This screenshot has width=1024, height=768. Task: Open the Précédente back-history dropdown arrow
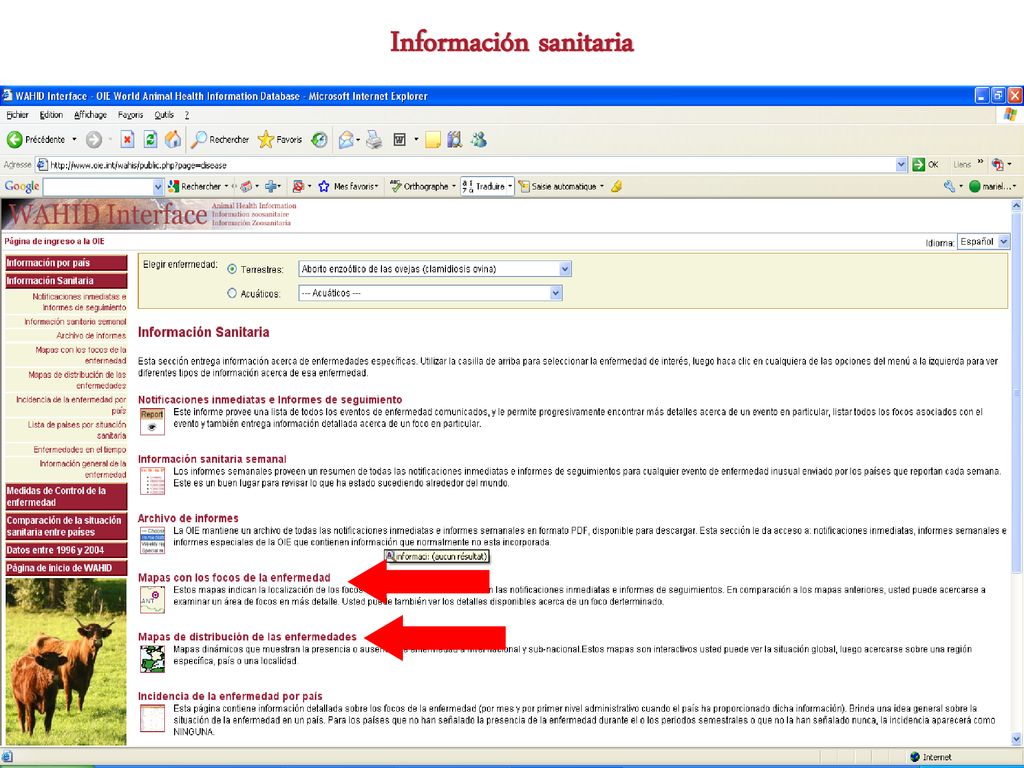click(74, 139)
